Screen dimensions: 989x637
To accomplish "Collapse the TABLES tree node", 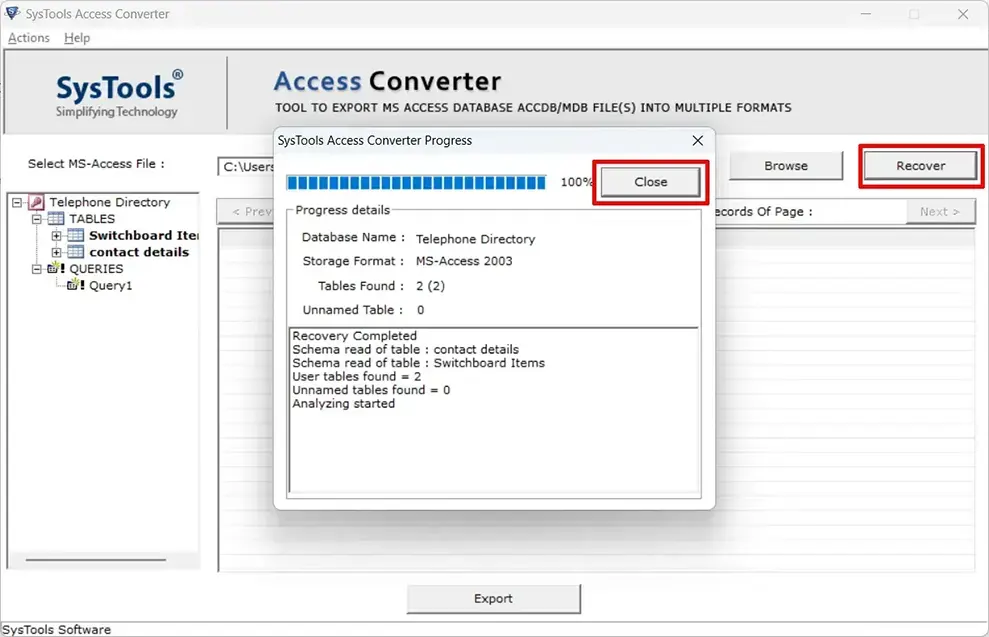I will point(37,219).
